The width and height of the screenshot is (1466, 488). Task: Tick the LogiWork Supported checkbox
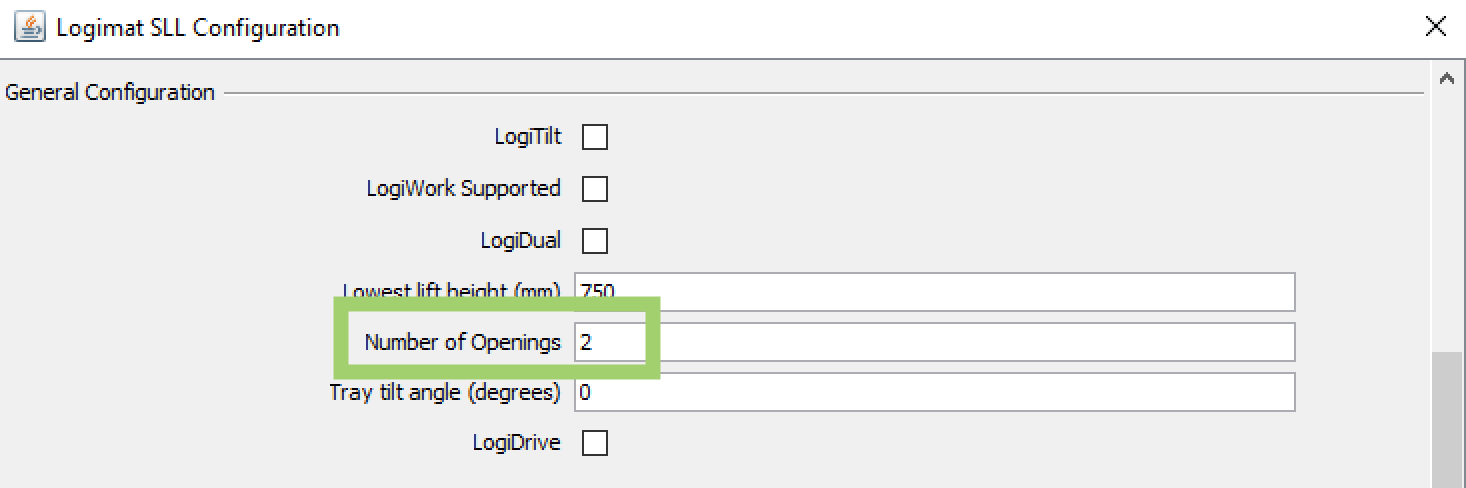click(595, 189)
